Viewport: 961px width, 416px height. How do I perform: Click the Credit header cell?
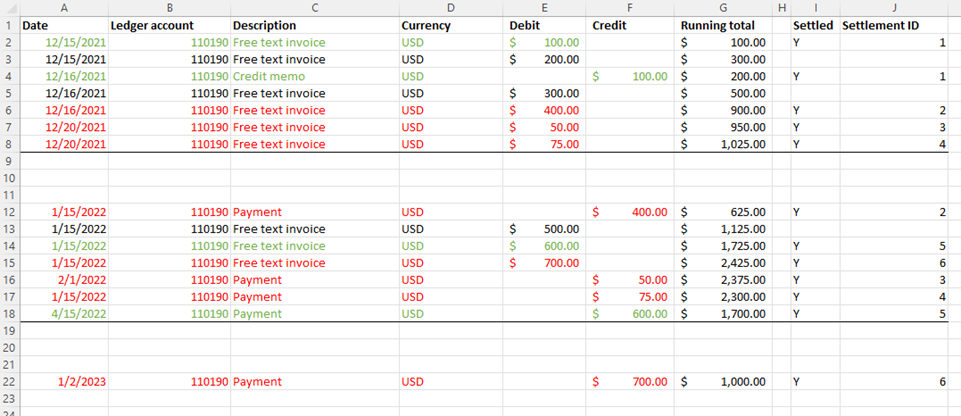click(x=630, y=26)
